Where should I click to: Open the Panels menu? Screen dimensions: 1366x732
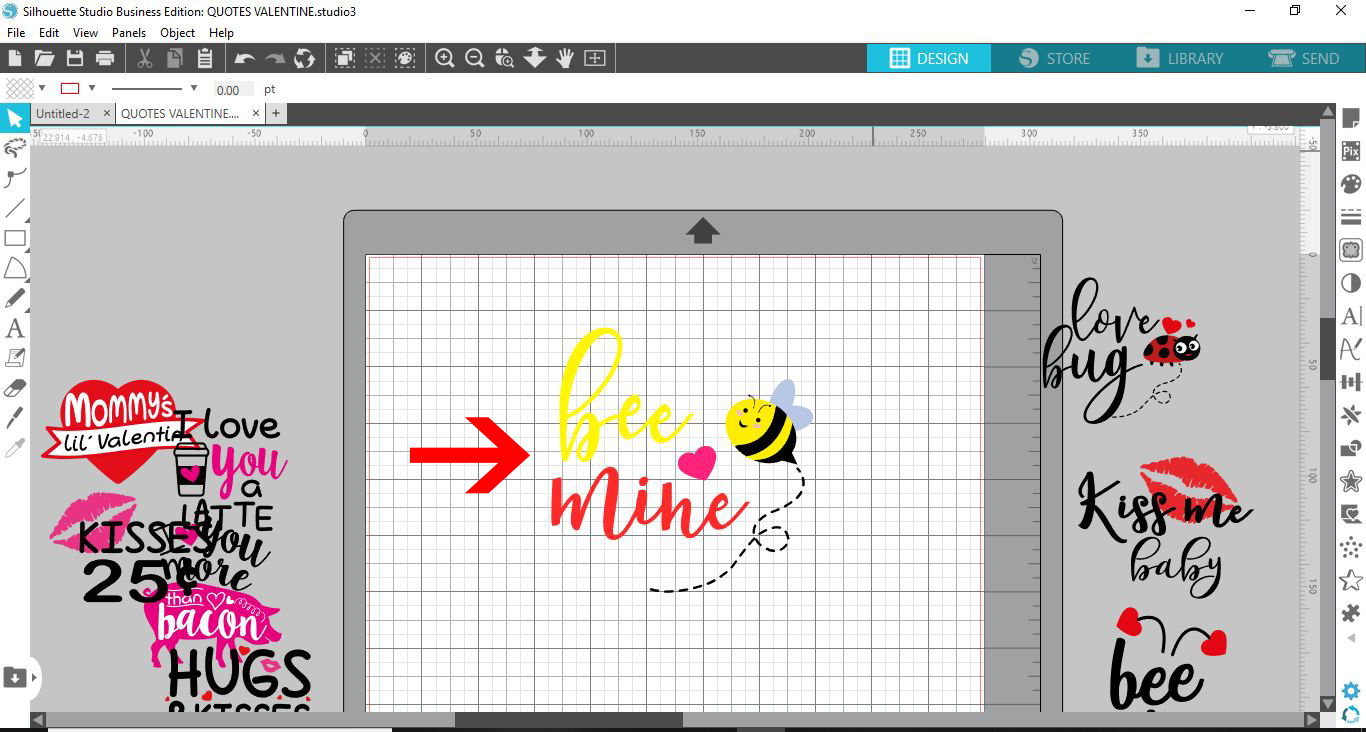[x=129, y=32]
